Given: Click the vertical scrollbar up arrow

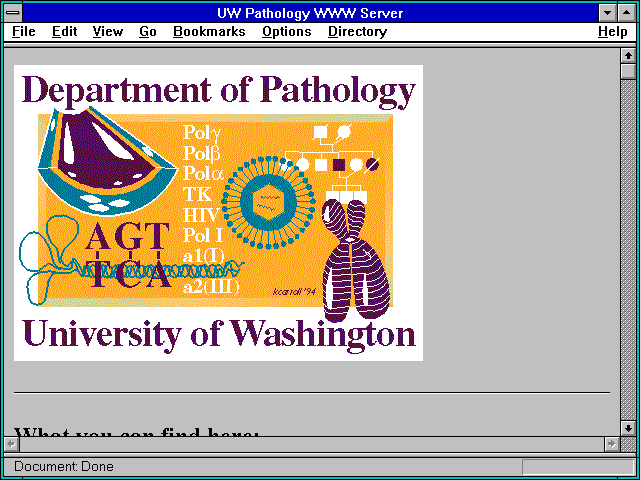Looking at the screenshot, I should 628,56.
